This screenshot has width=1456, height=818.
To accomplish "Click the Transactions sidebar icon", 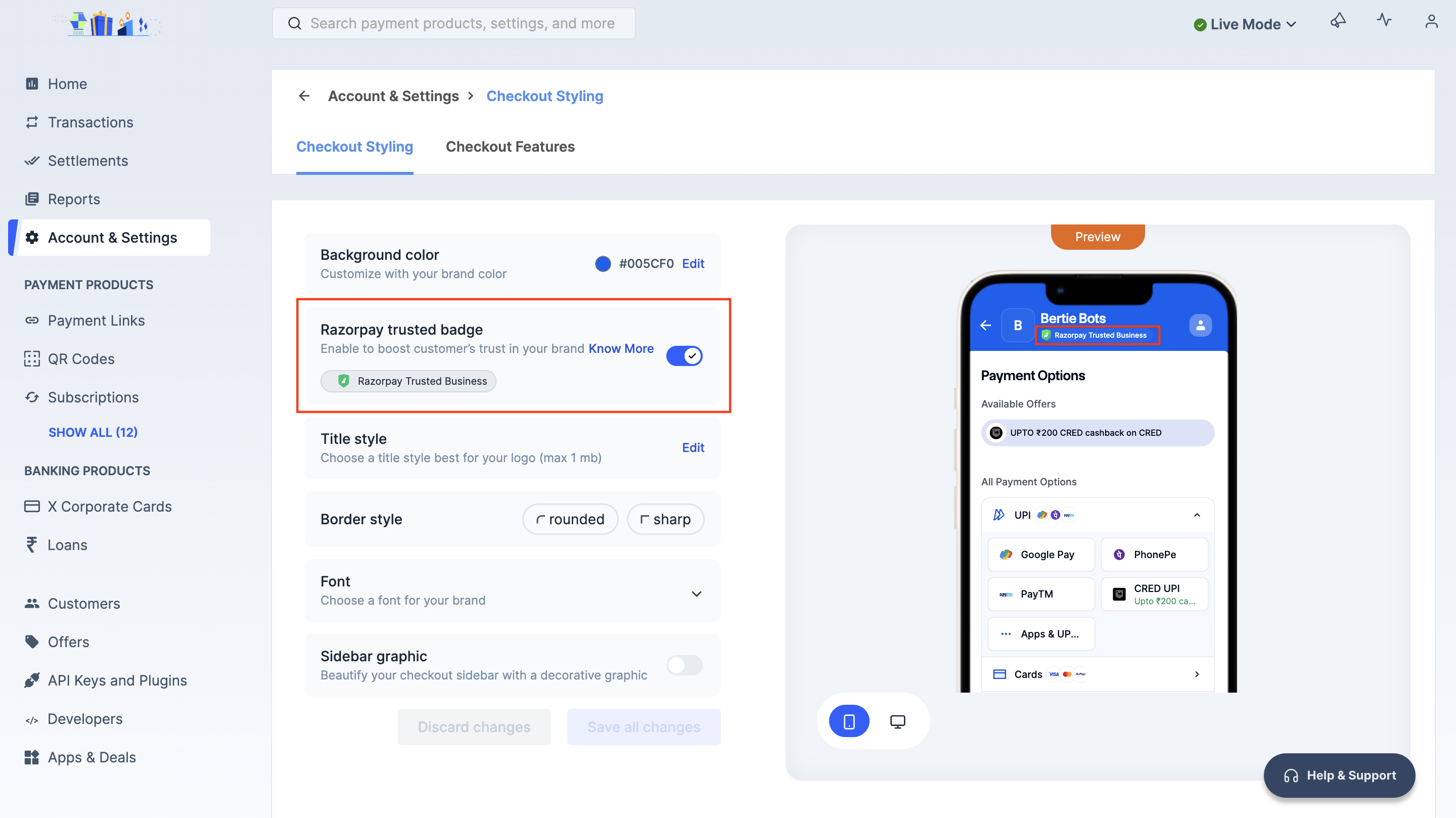I will coord(32,122).
